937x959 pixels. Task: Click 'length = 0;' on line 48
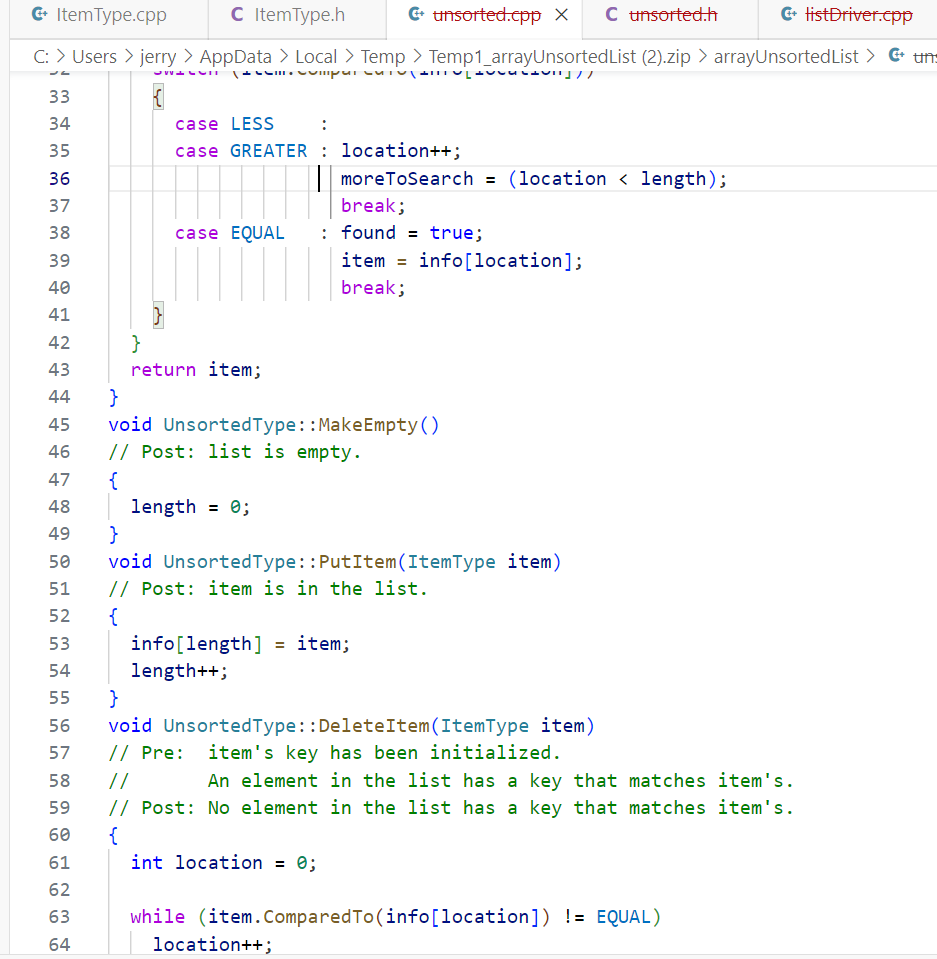point(190,507)
